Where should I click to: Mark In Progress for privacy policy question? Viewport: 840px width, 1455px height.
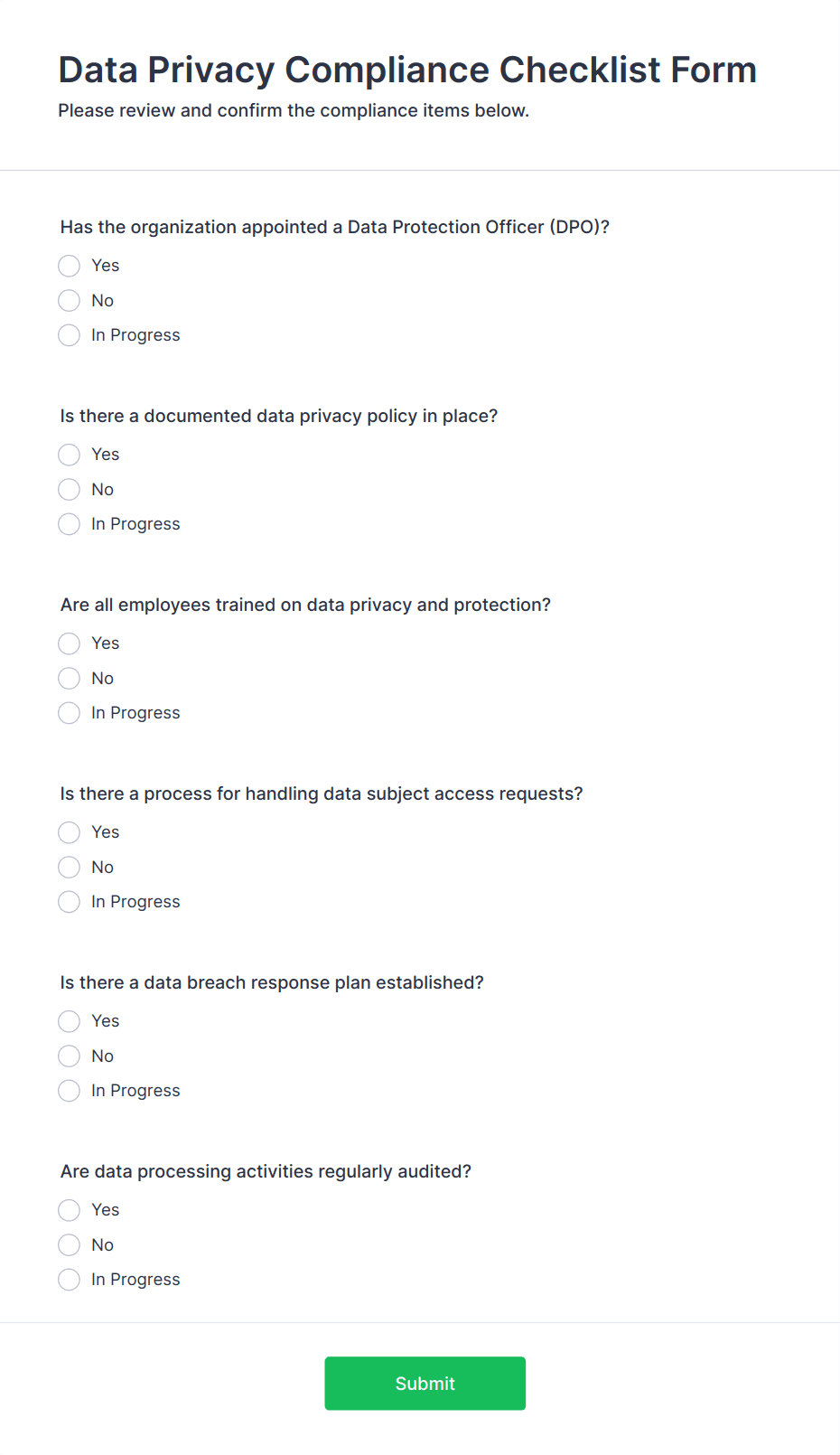[69, 524]
